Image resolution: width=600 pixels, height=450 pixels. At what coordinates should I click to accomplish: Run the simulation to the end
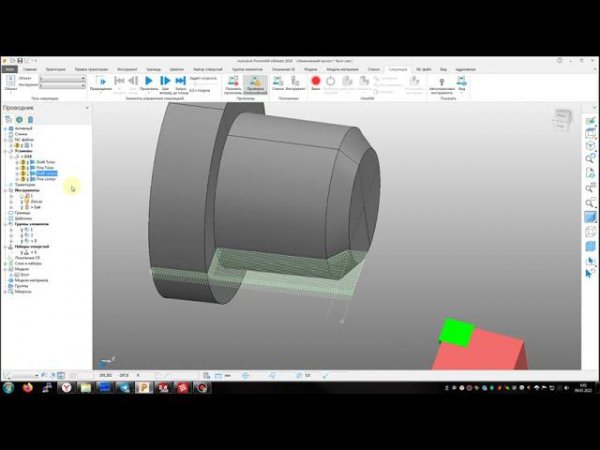coord(180,81)
